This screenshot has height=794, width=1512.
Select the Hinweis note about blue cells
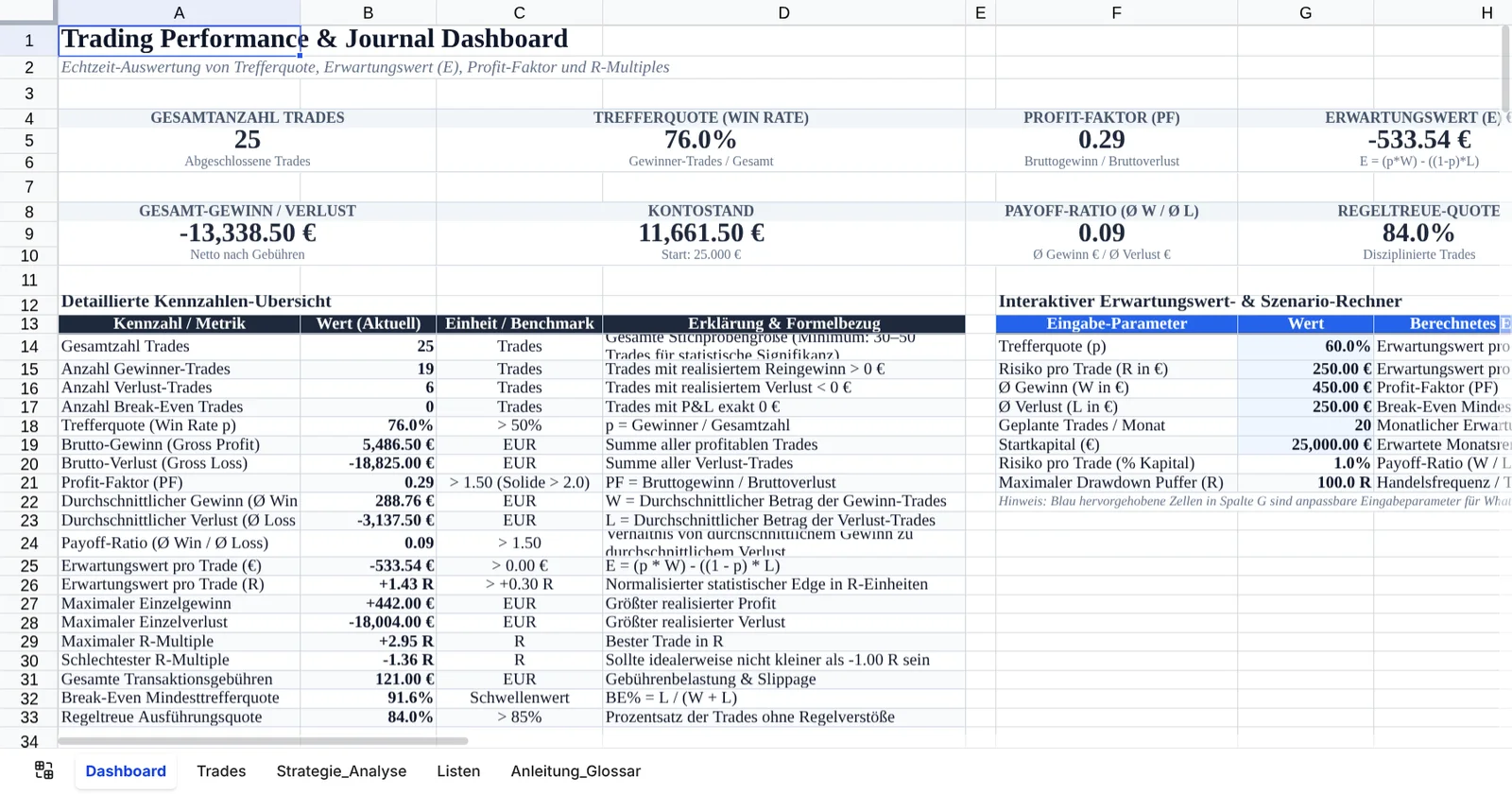tap(1253, 501)
